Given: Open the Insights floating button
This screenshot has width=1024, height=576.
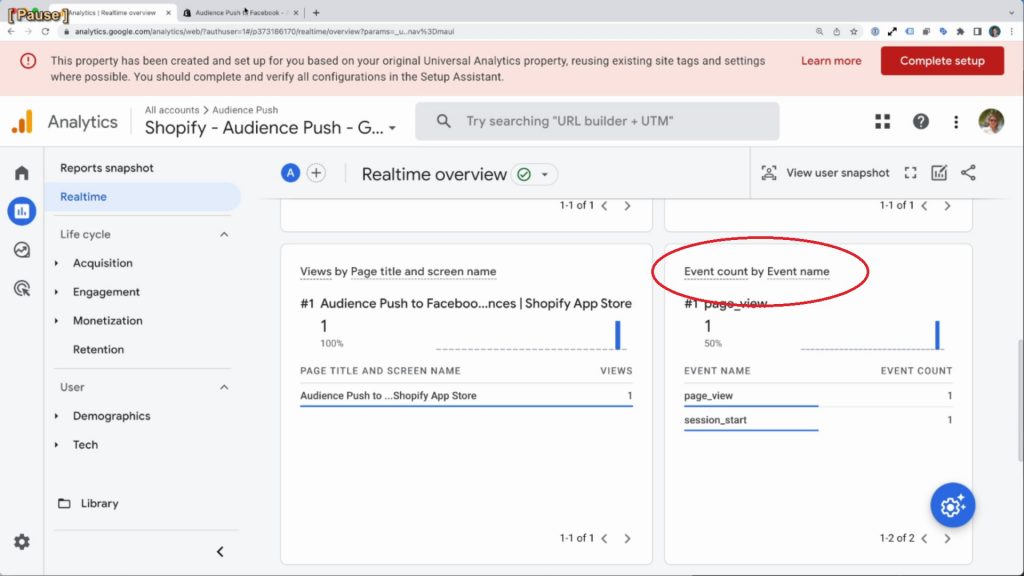Looking at the screenshot, I should click(x=952, y=505).
